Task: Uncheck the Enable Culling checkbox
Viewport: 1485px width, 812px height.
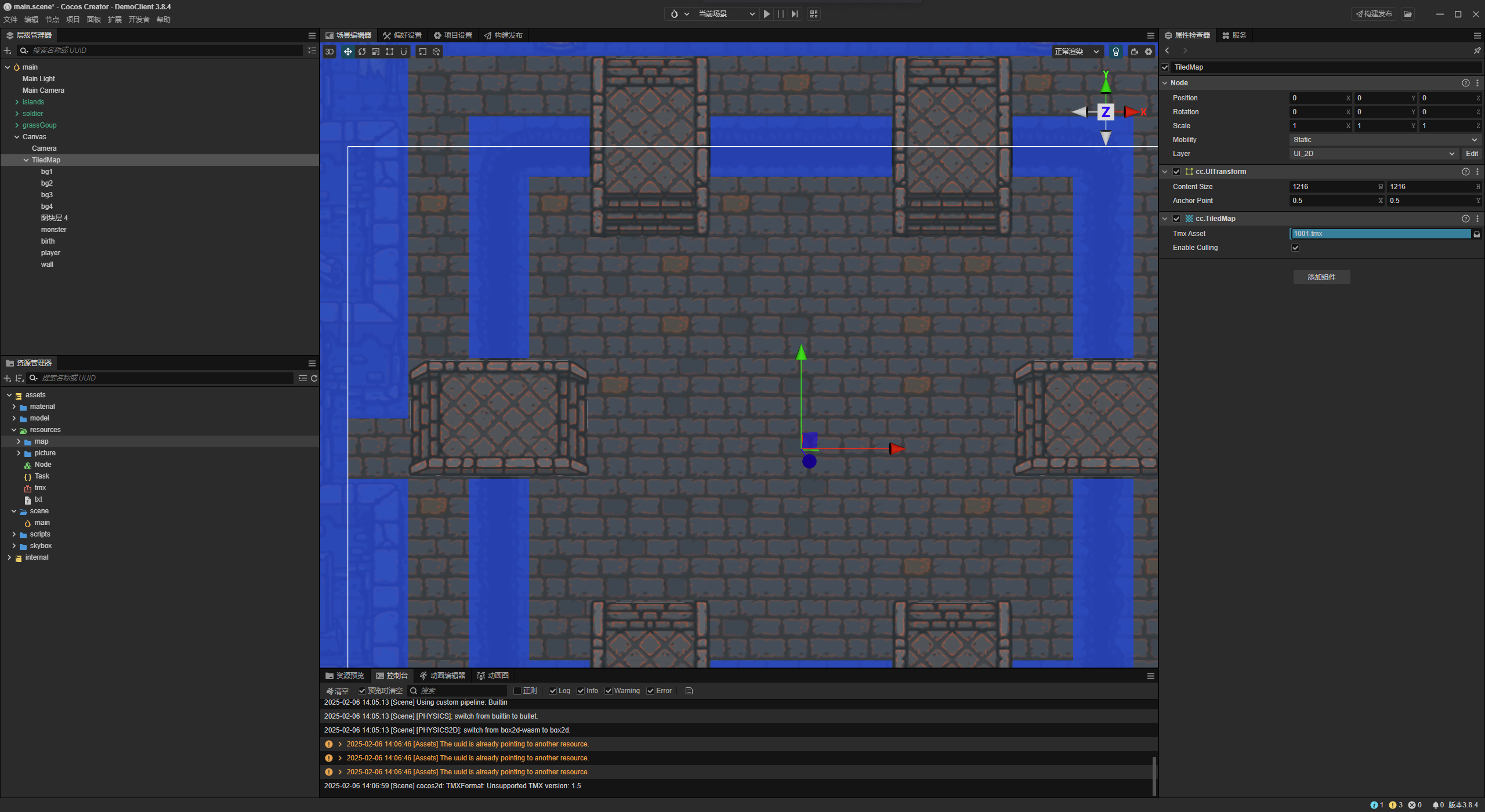Action: point(1295,248)
